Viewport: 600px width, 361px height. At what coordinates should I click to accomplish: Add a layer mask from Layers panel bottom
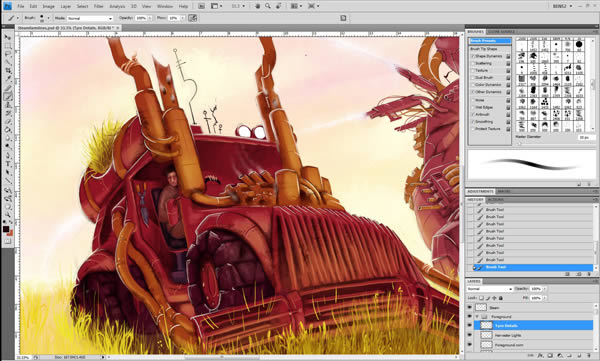[550, 356]
